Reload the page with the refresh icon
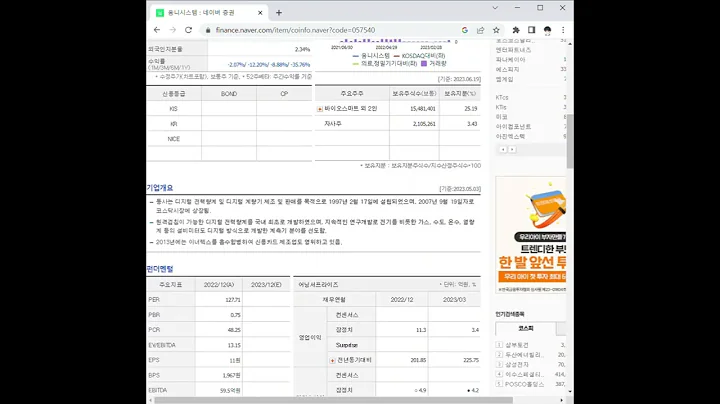 tap(188, 30)
